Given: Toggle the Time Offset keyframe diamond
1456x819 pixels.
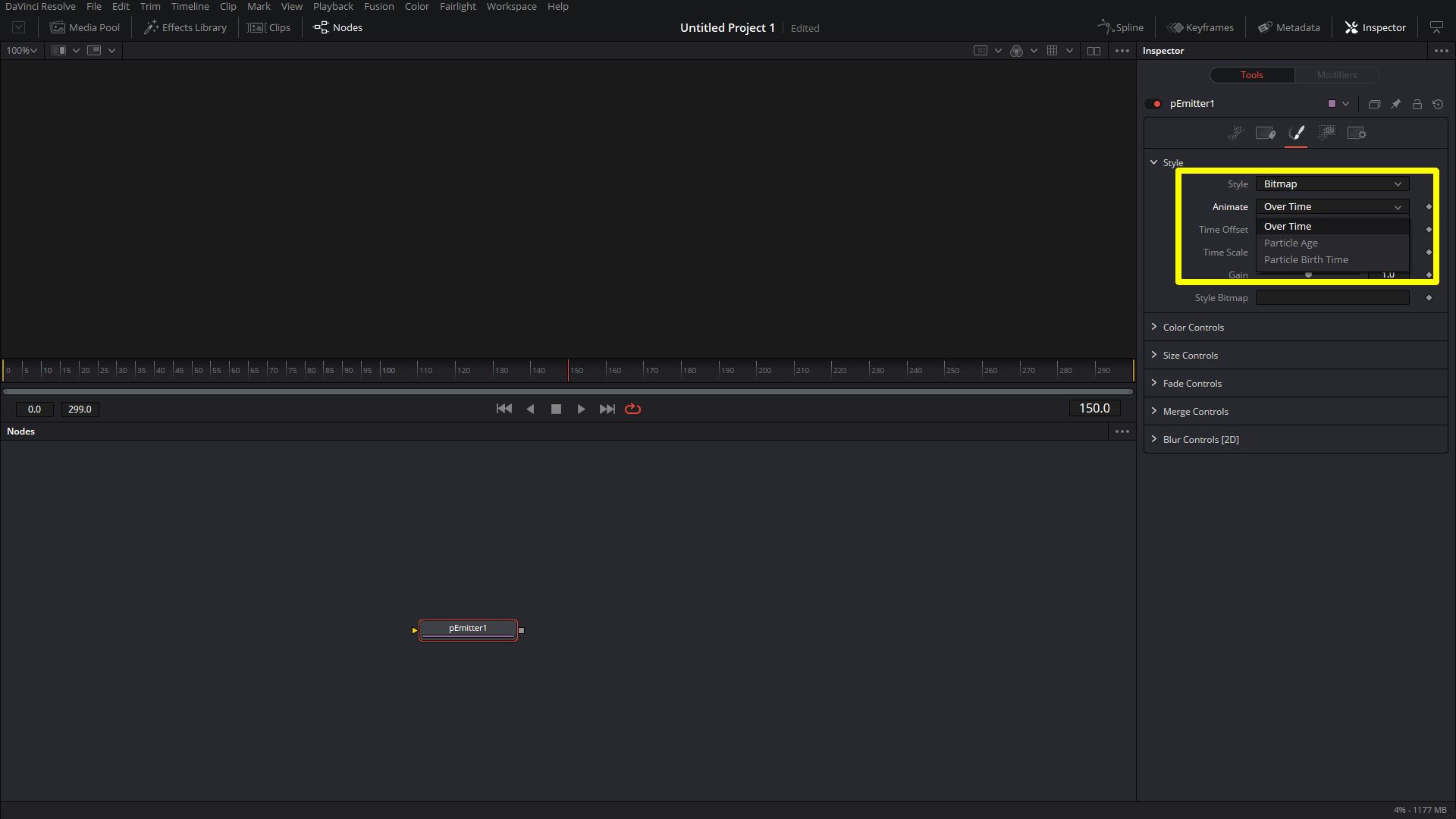Looking at the screenshot, I should click(1429, 230).
